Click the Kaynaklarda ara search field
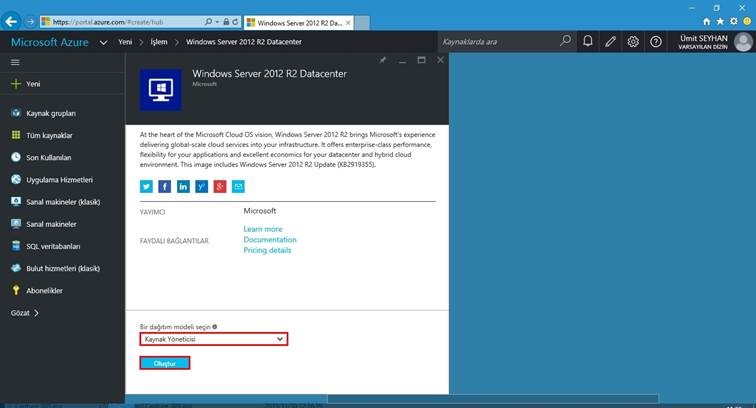Viewport: 756px width, 408px height. 500,42
